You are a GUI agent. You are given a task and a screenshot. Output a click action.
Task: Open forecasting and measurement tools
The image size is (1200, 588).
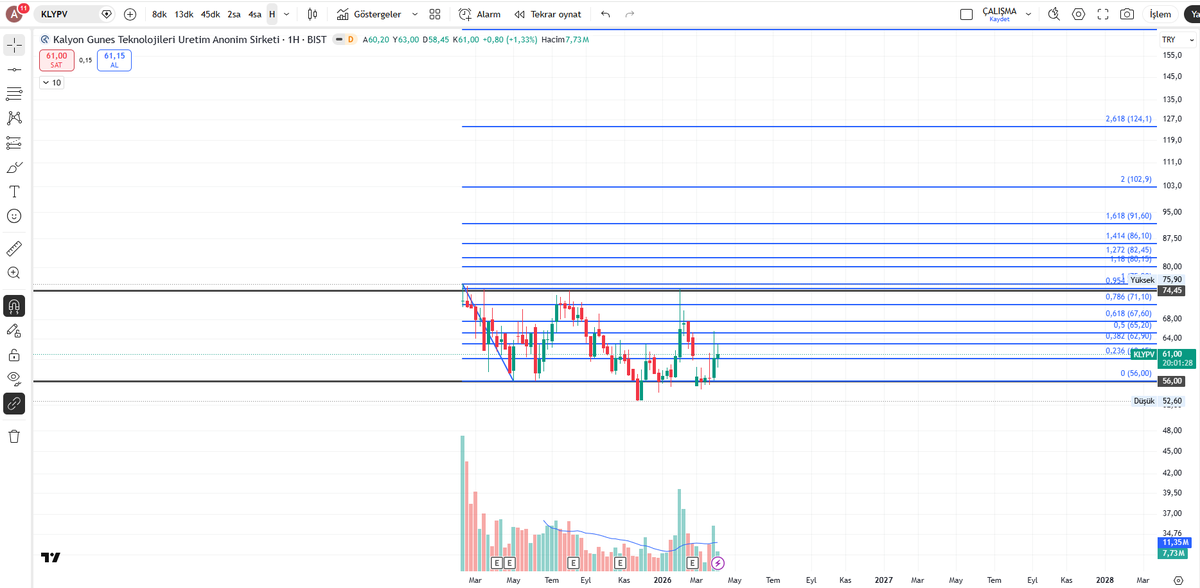coord(15,143)
